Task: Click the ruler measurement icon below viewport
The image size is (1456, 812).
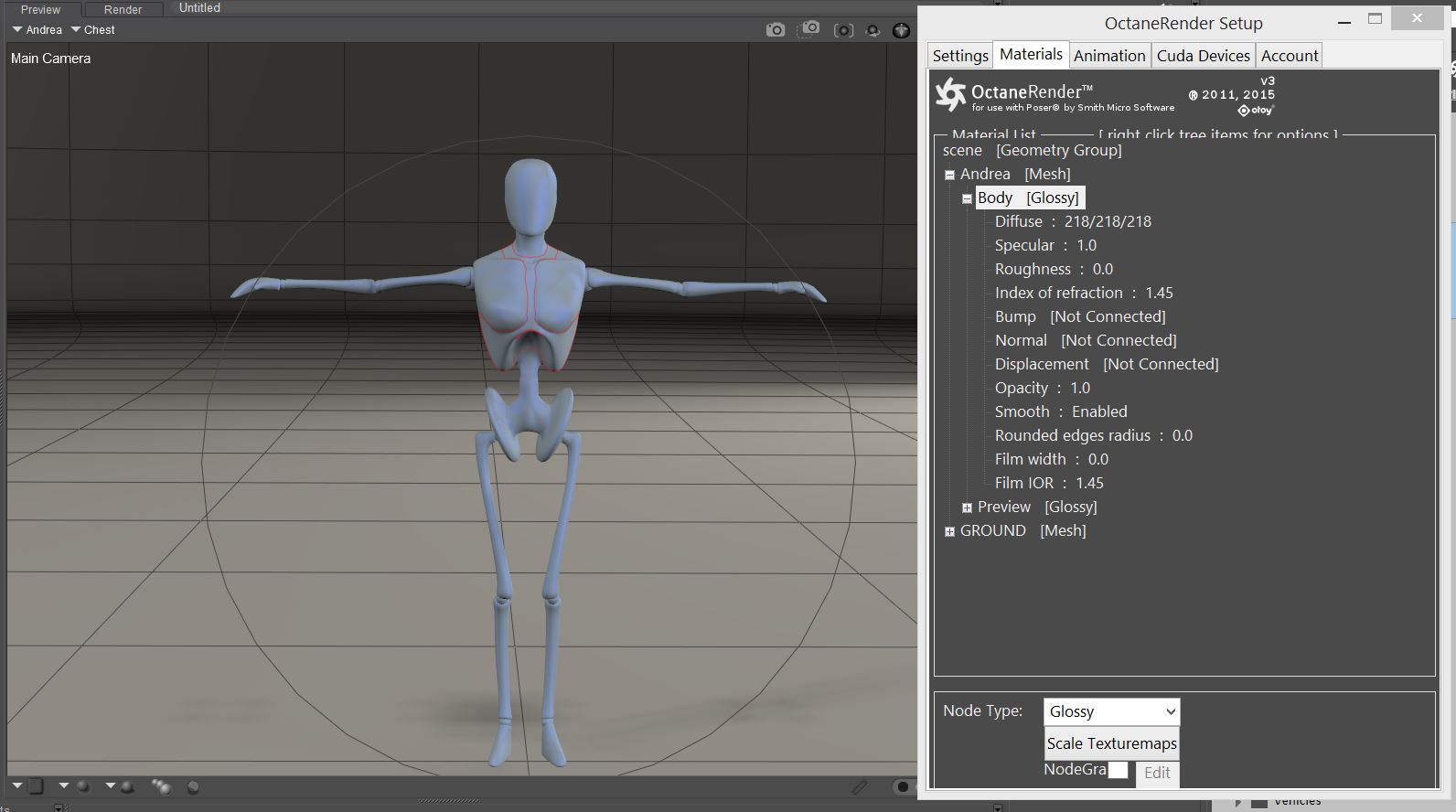Action: click(x=860, y=786)
